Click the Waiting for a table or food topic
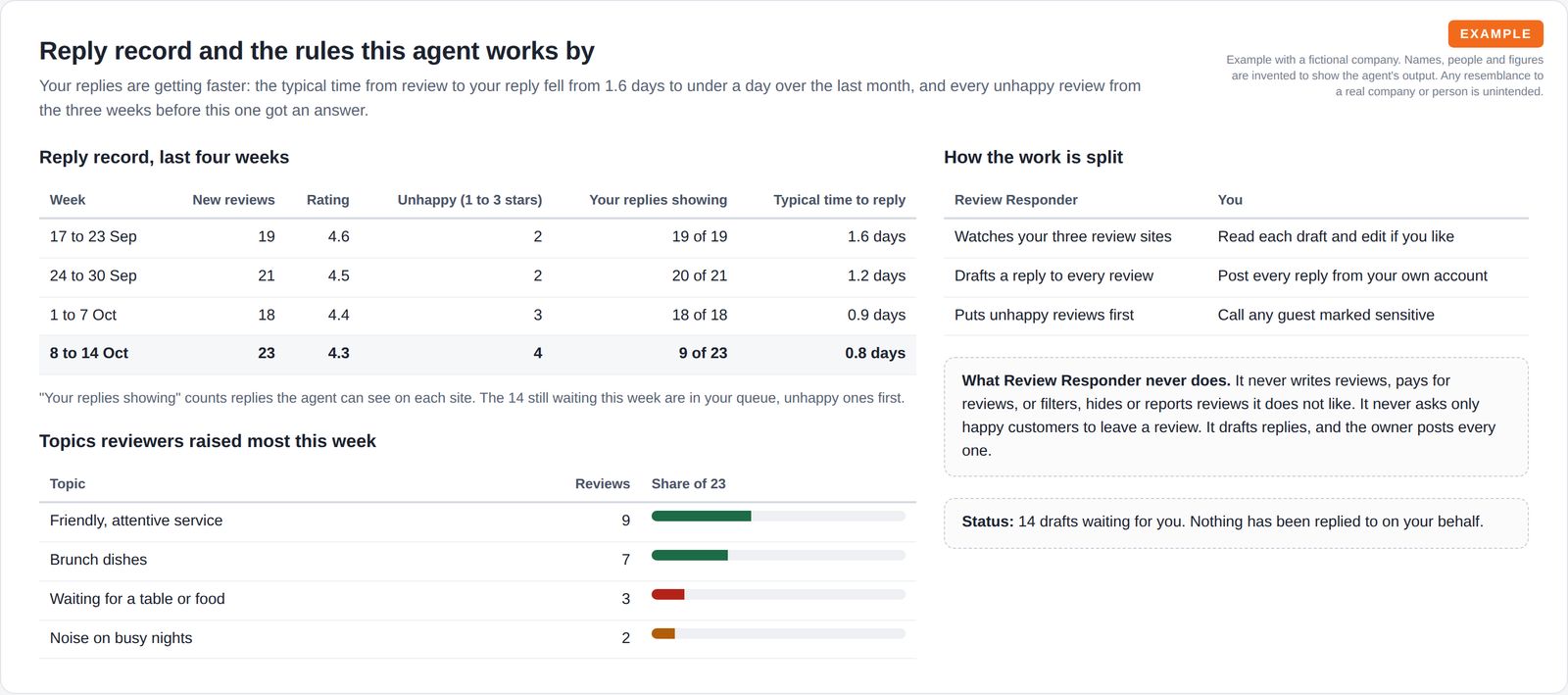Screen dimensions: 1568x695 137,599
